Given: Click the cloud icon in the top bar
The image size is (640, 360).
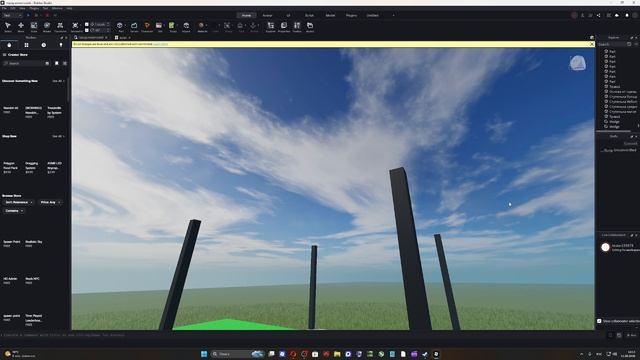Looking at the screenshot, I should (617, 15).
